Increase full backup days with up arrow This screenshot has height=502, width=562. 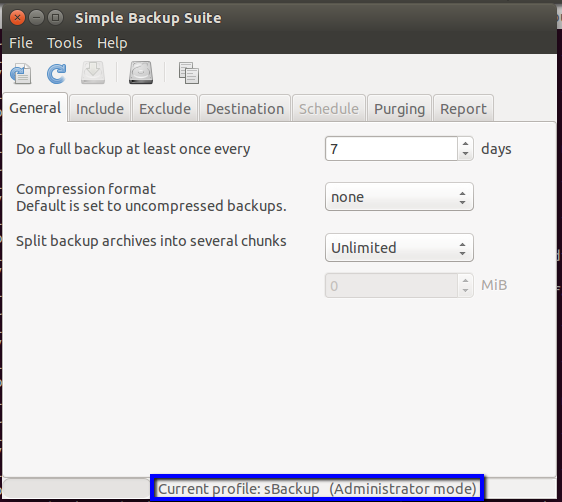465,144
